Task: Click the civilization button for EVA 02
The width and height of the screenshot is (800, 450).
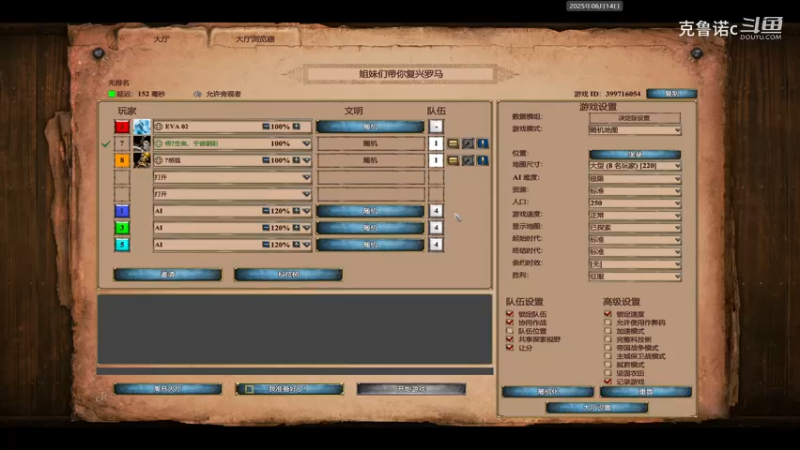Action: (370, 127)
